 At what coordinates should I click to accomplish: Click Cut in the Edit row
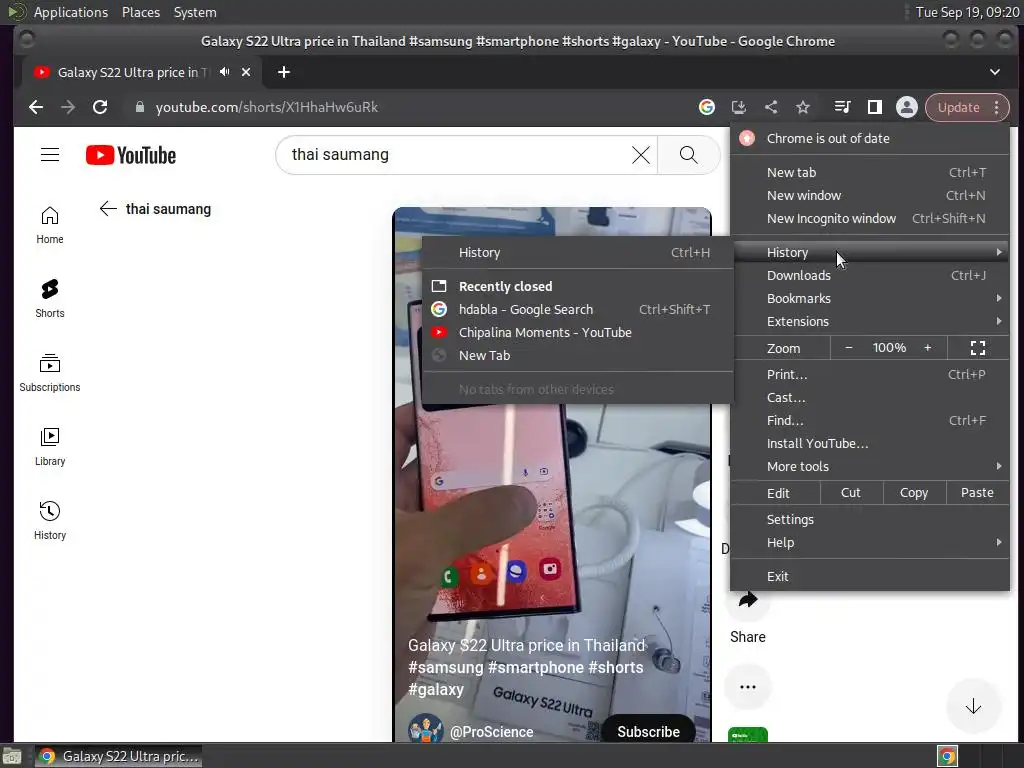coord(850,493)
